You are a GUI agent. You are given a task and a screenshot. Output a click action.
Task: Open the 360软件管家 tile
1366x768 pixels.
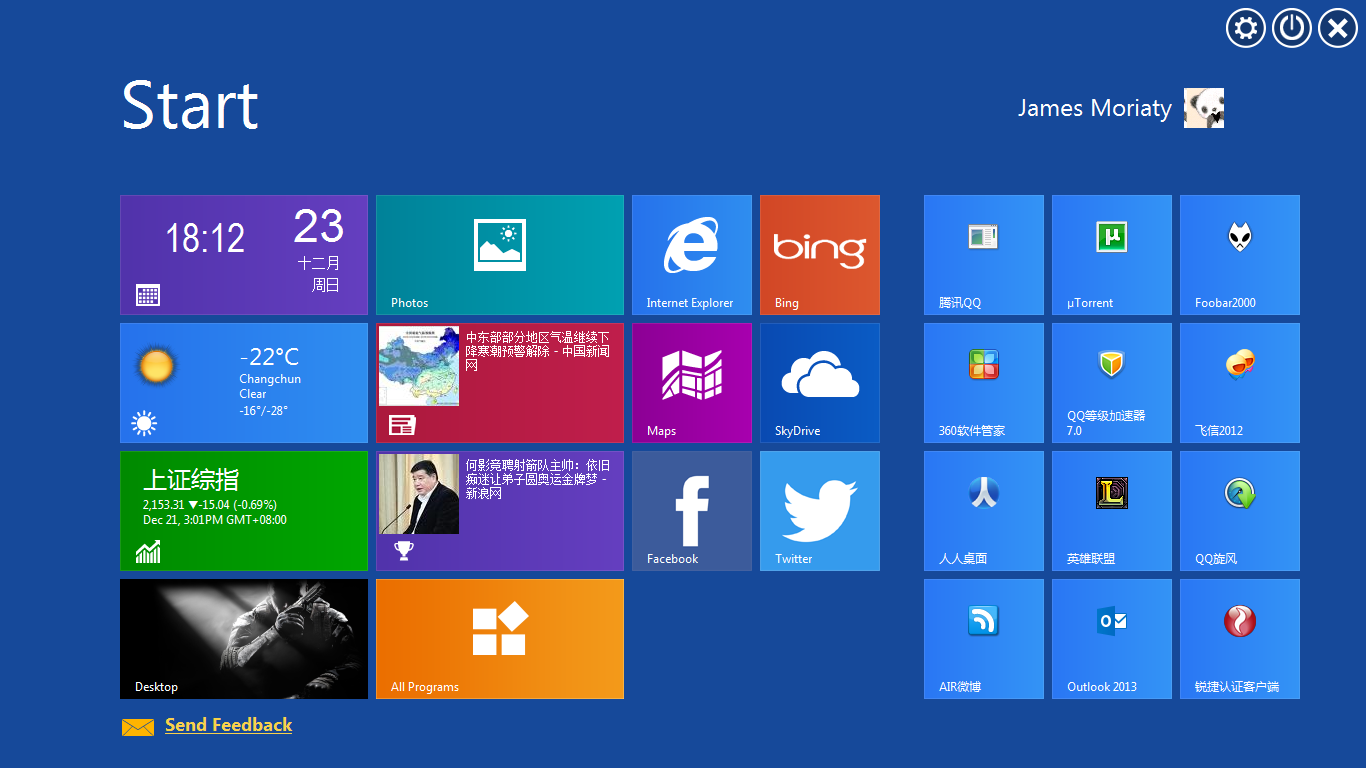(984, 383)
